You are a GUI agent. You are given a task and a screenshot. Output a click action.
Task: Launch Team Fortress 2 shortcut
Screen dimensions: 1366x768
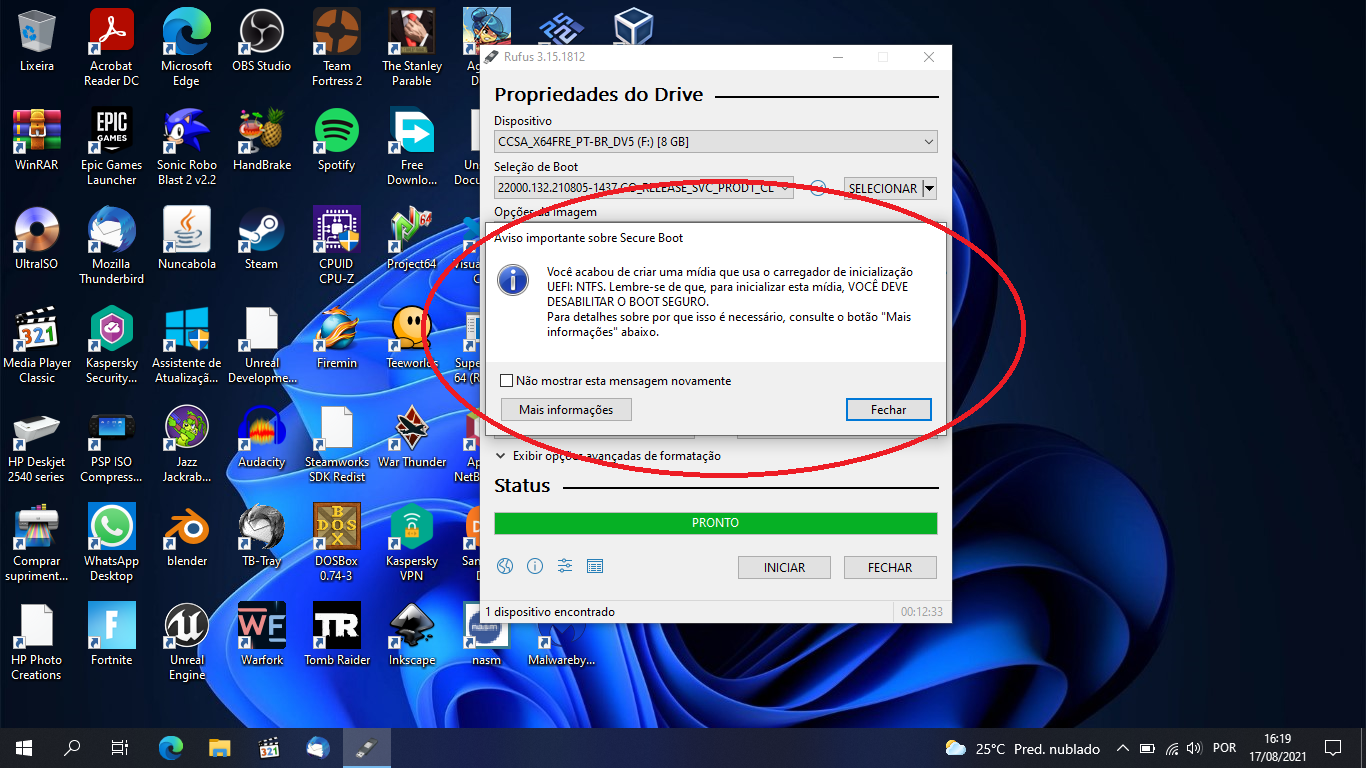[337, 48]
